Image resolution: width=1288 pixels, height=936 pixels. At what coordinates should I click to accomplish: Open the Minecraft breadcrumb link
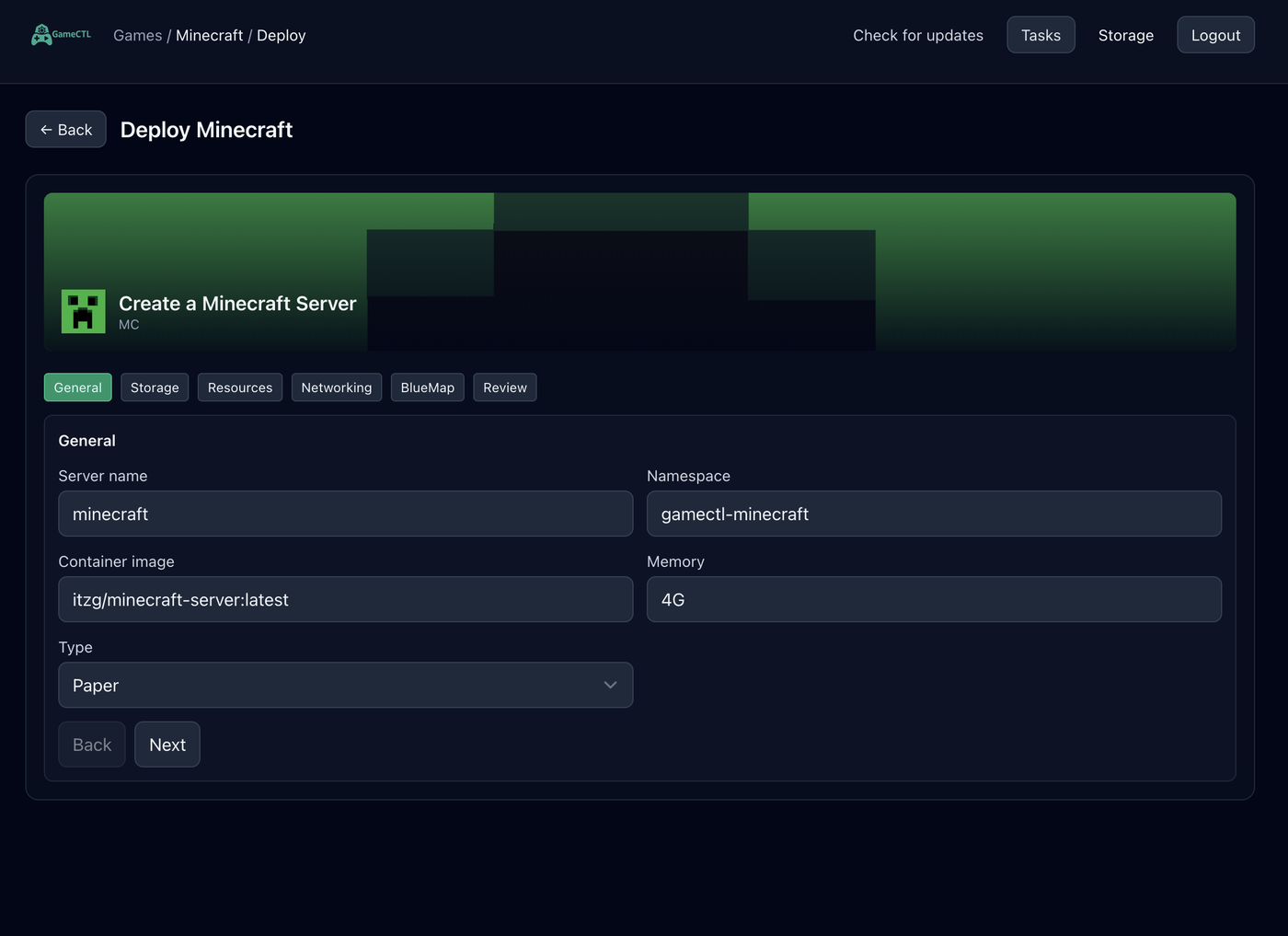coord(210,35)
